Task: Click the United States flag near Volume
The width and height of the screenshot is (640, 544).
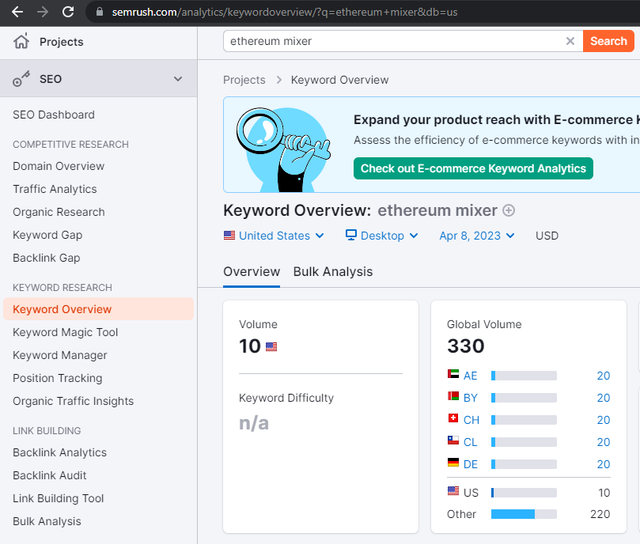Action: [271, 346]
